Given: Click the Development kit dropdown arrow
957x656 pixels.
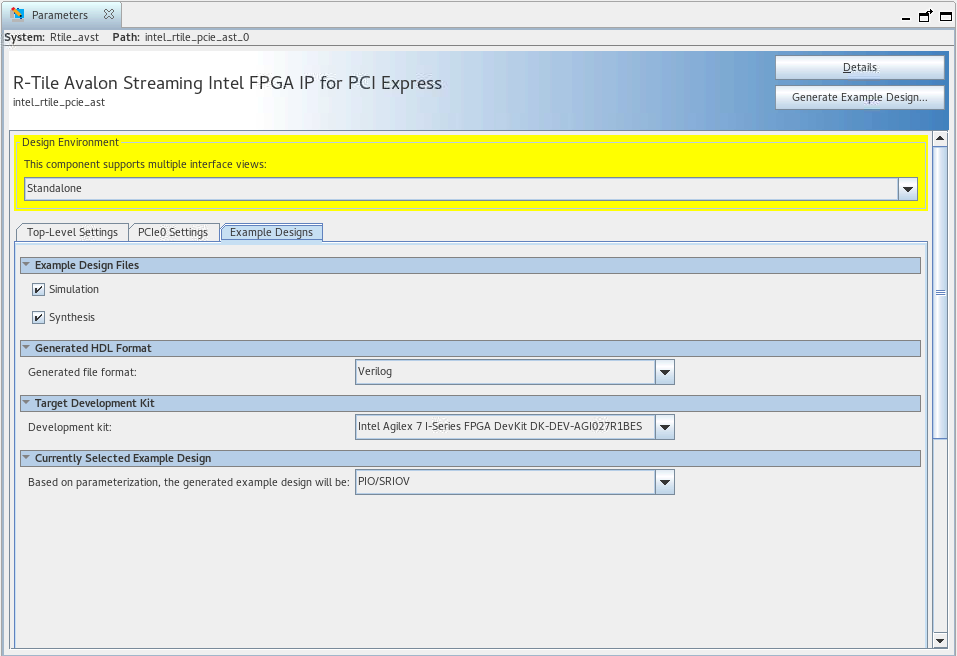Looking at the screenshot, I should click(x=665, y=427).
